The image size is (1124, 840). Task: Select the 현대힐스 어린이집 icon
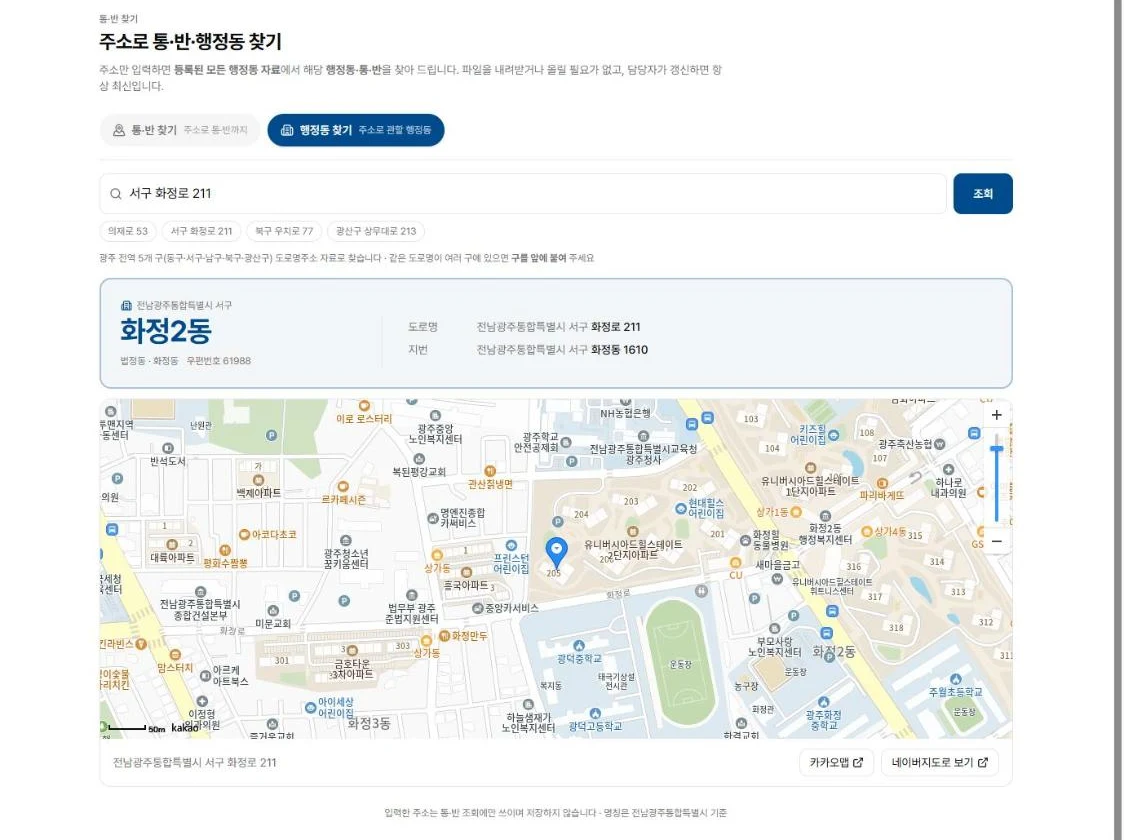pyautogui.click(x=680, y=509)
